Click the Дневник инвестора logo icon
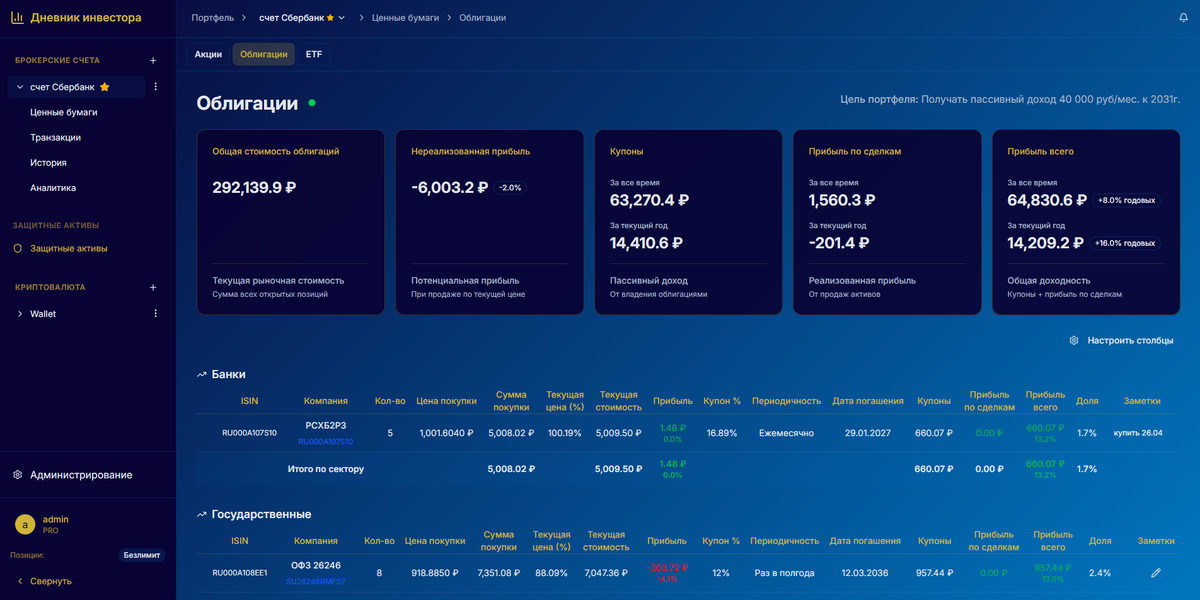 click(18, 17)
